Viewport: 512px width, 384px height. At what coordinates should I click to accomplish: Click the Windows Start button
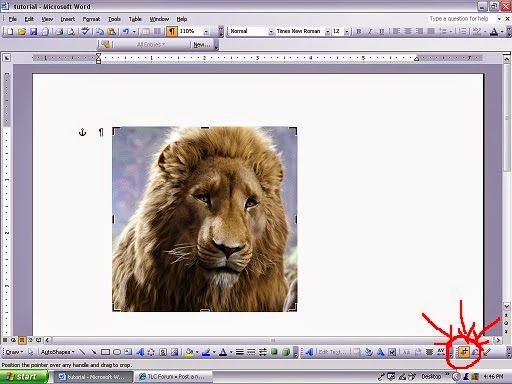point(24,377)
